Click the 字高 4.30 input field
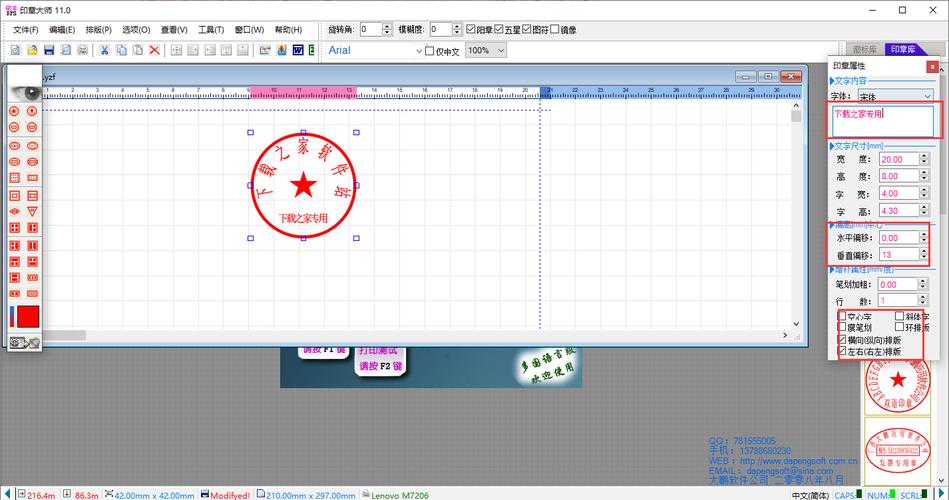Screen dimensions: 949x500 click(899, 211)
